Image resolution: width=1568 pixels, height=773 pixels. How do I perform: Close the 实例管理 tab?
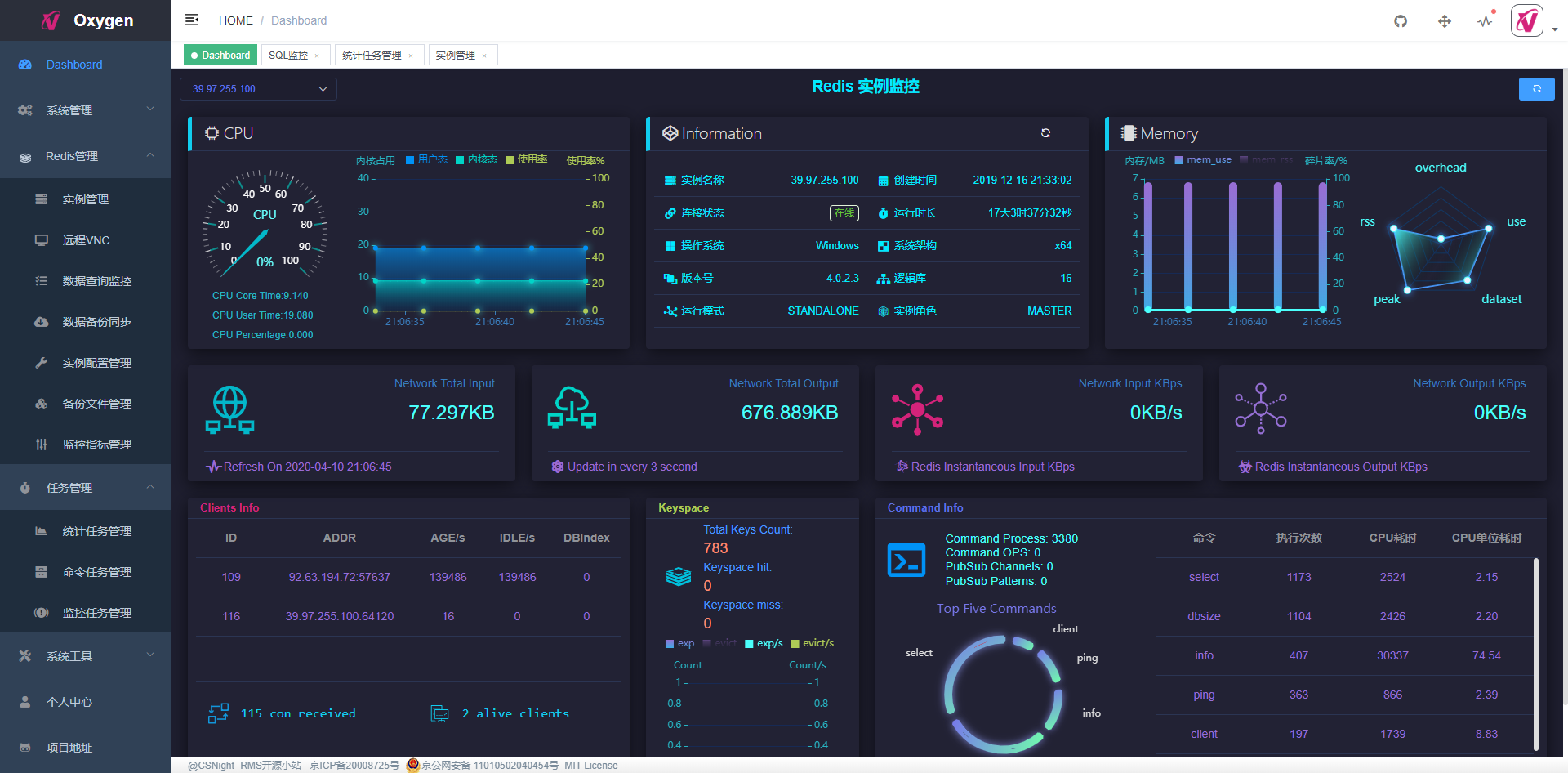coord(484,56)
